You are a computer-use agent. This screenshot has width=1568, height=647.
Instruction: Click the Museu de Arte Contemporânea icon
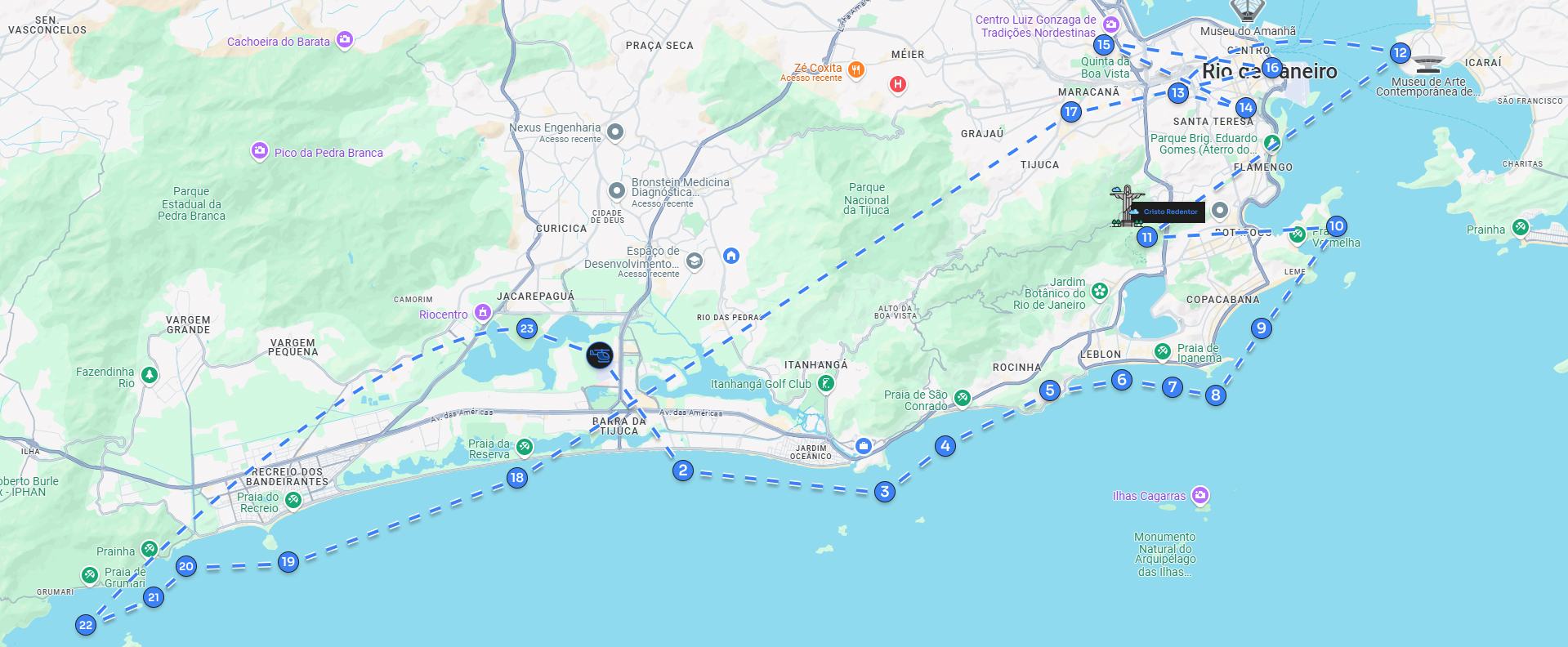coord(1428,64)
